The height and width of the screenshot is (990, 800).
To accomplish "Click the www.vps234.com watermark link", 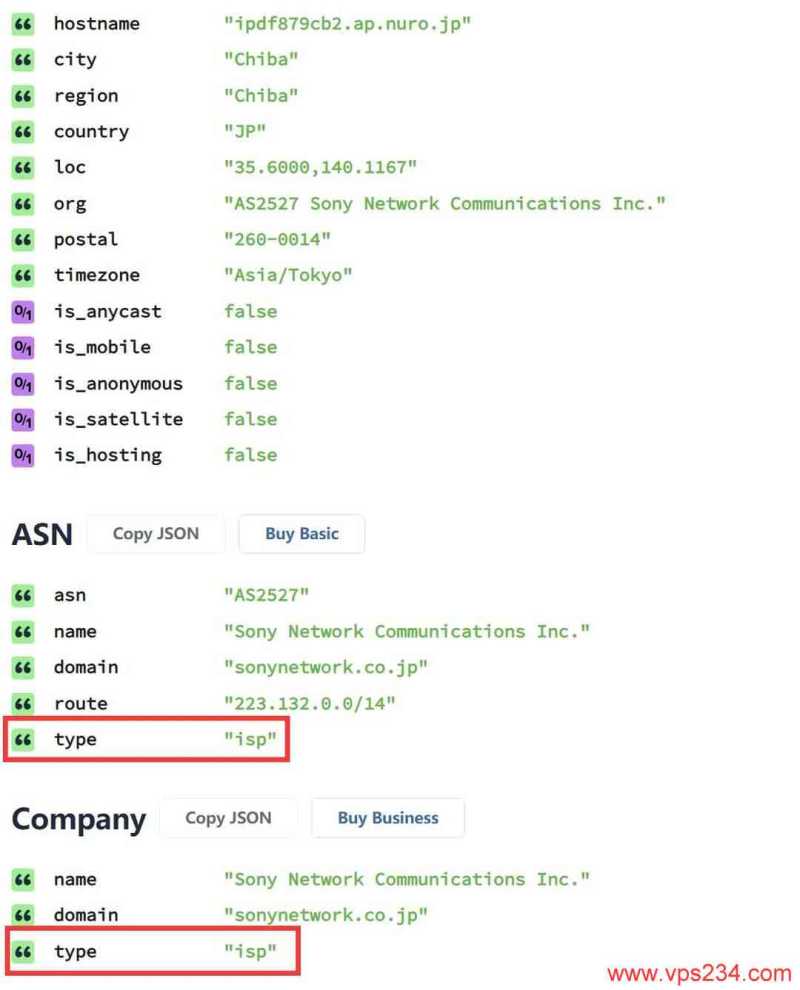I will 699,973.
